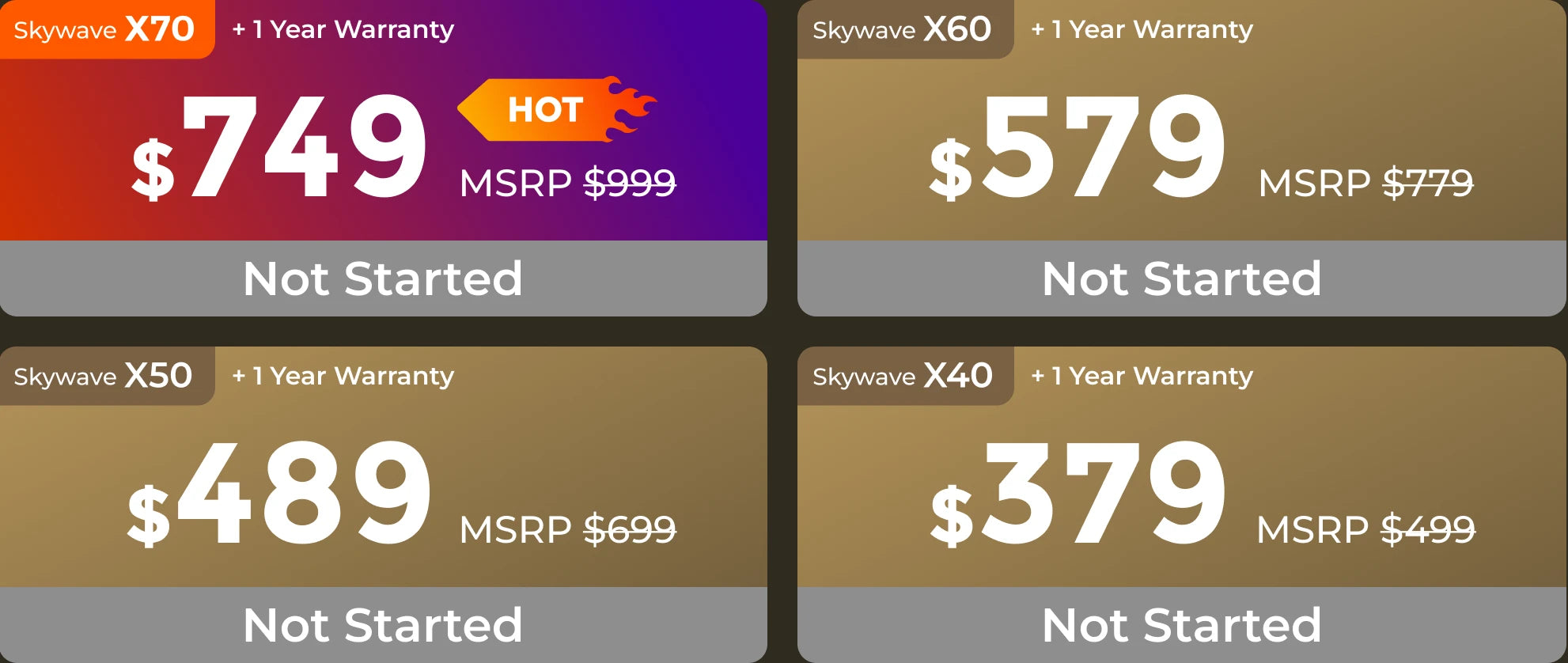Click the $379 price on X40 card
The width and height of the screenshot is (1568, 663).
[1078, 494]
